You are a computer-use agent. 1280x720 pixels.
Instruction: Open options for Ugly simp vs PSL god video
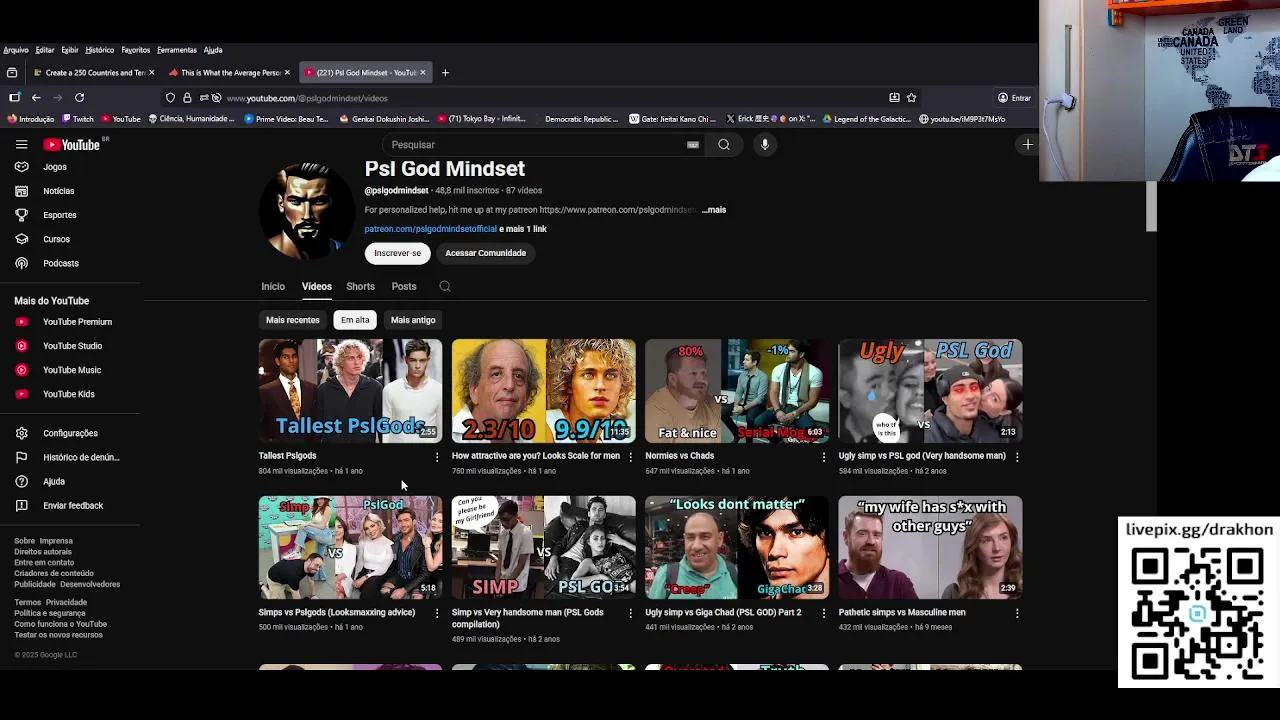(x=1017, y=457)
